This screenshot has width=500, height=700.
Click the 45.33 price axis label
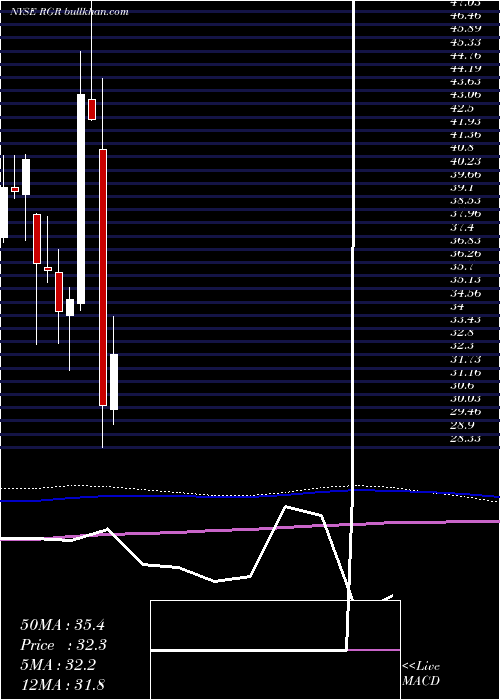pyautogui.click(x=467, y=42)
